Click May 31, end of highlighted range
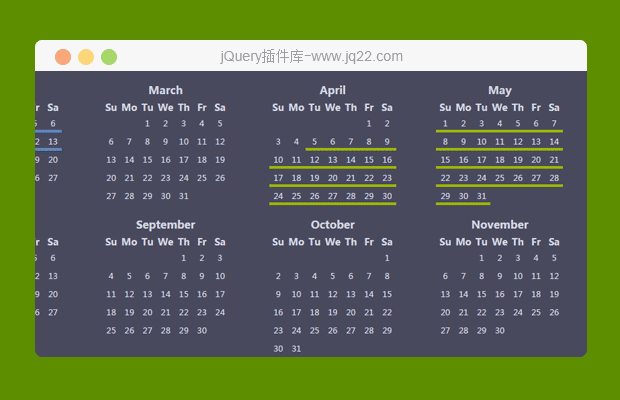Viewport: 620px width, 400px height. click(482, 196)
